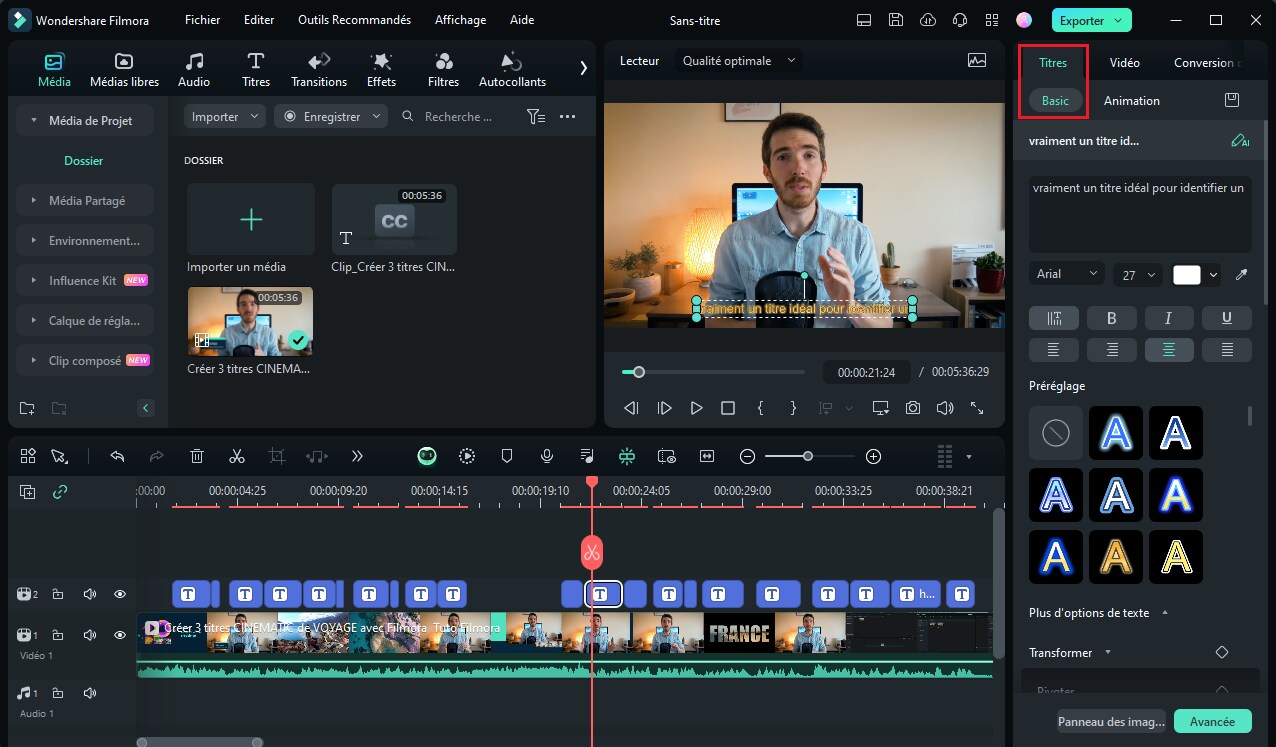Viewport: 1276px width, 747px height.
Task: Open cloud upload icon in title bar
Action: click(929, 20)
